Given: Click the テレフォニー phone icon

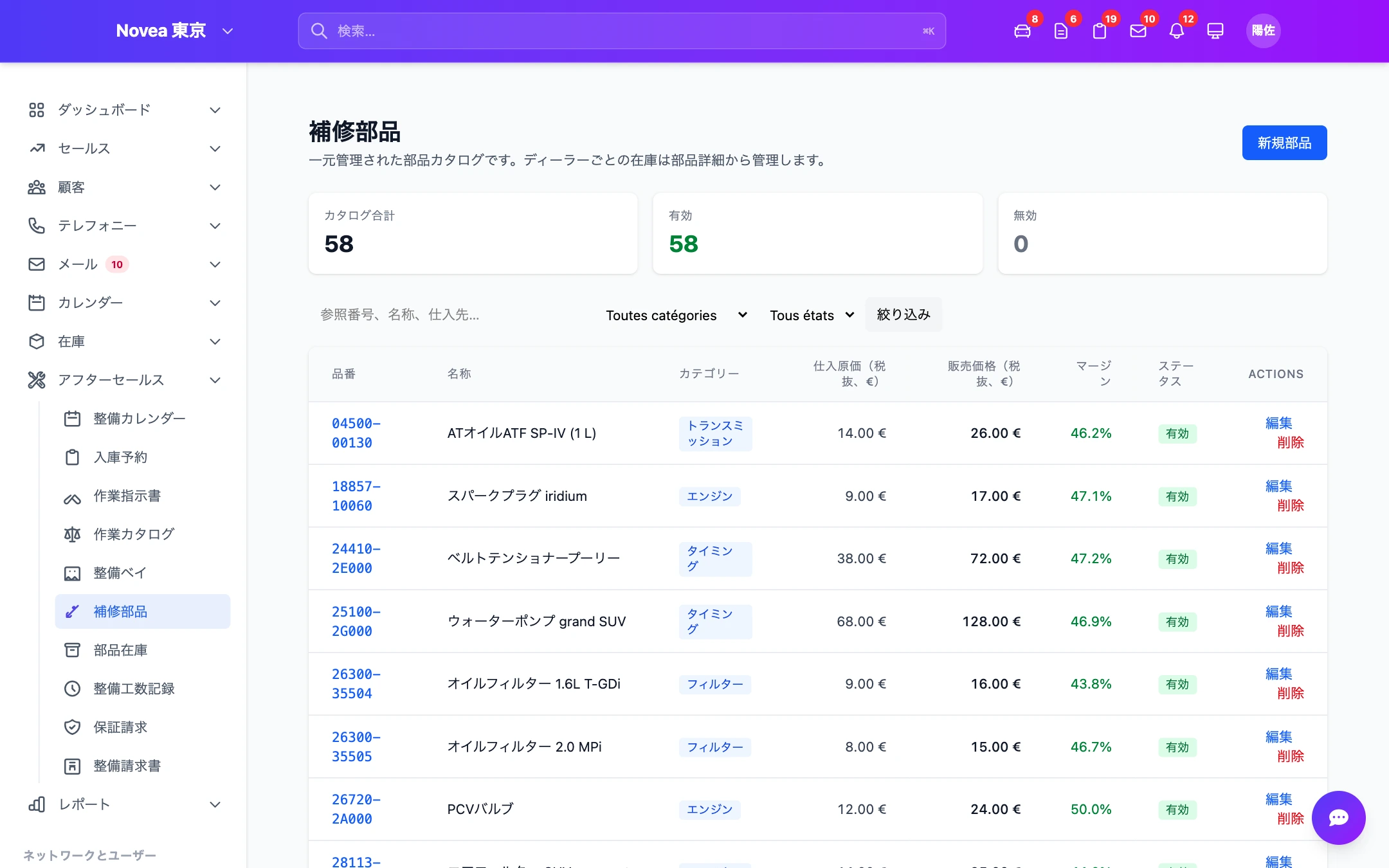Looking at the screenshot, I should (37, 226).
